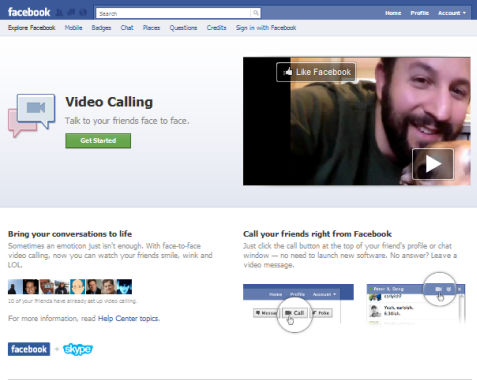
Task: Click Poke button in illustration
Action: pyautogui.click(x=321, y=313)
